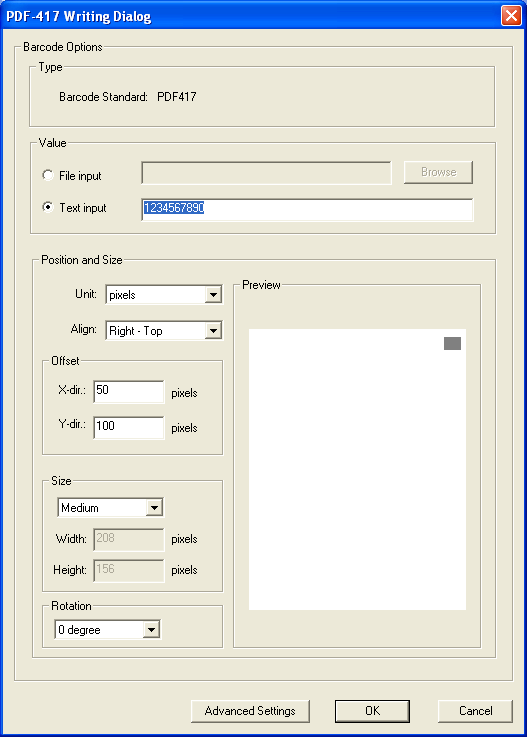Screen dimensions: 527x737
Task: Confirm with the OK button
Action: [x=372, y=711]
